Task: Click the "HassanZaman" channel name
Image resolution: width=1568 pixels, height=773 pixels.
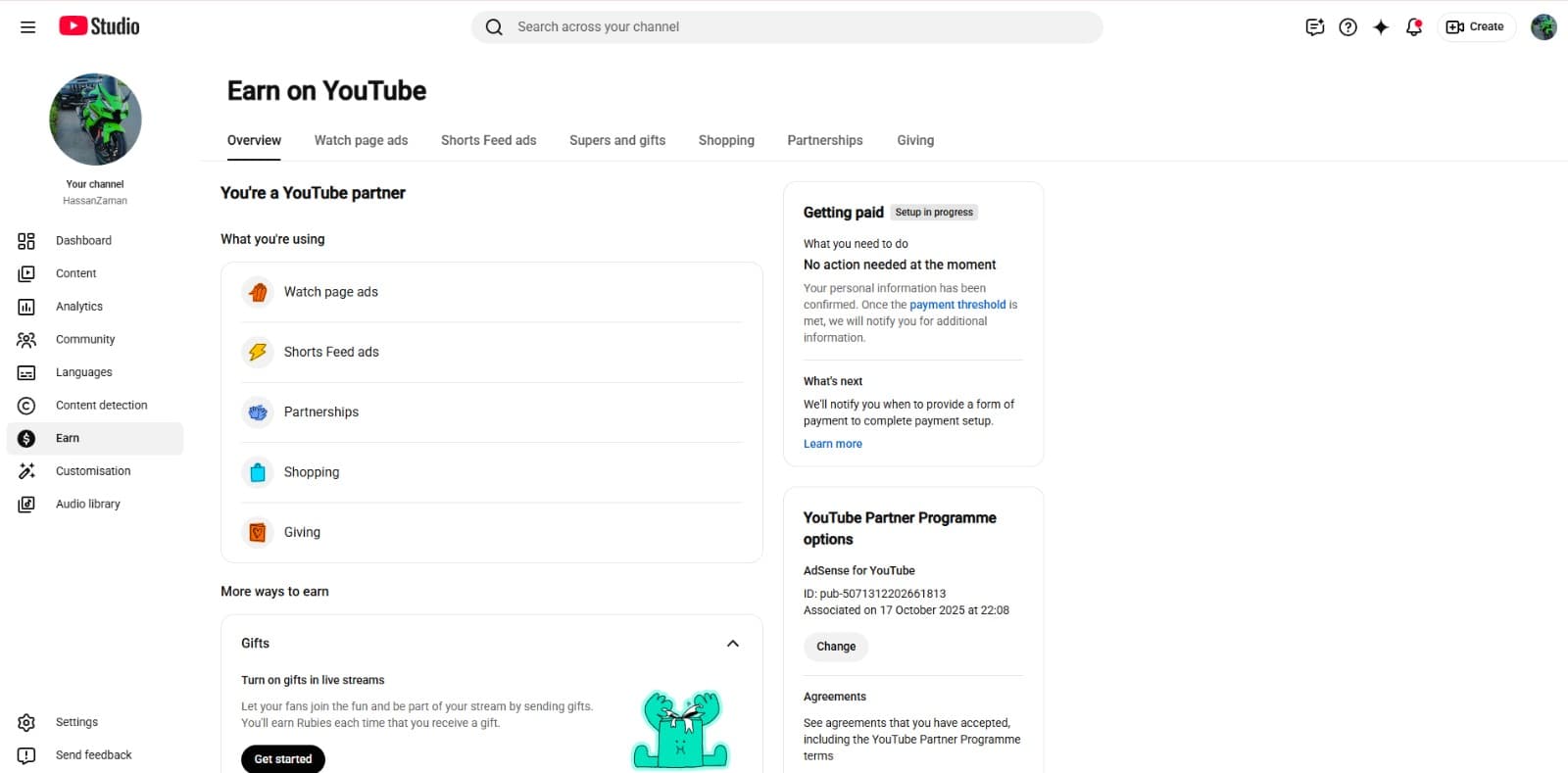Action: (x=95, y=201)
